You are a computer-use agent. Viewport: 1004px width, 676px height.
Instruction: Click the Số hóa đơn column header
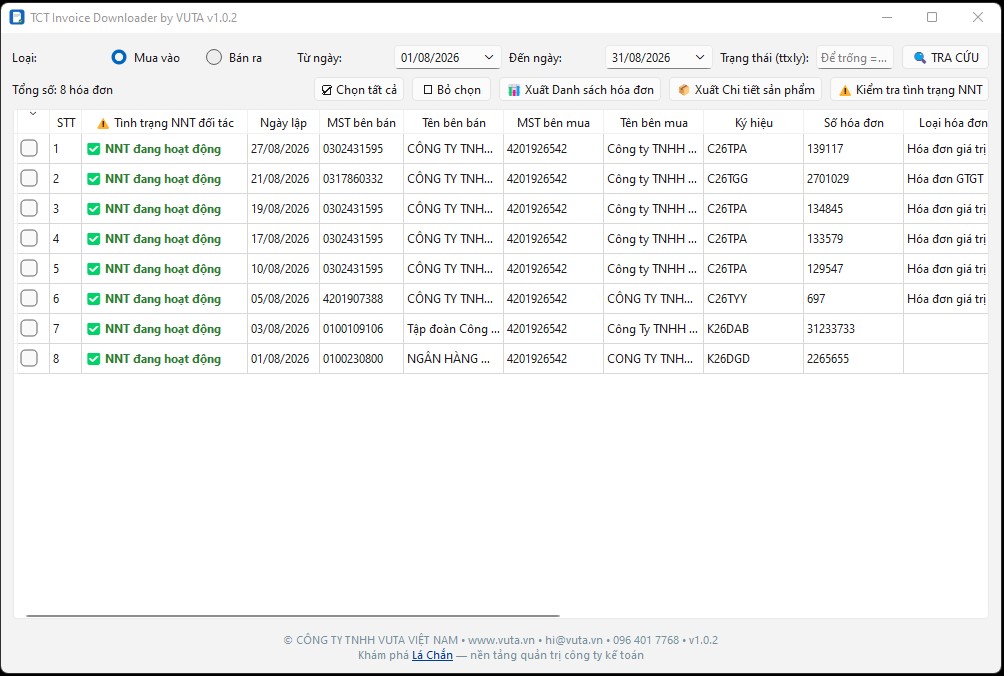pyautogui.click(x=854, y=123)
